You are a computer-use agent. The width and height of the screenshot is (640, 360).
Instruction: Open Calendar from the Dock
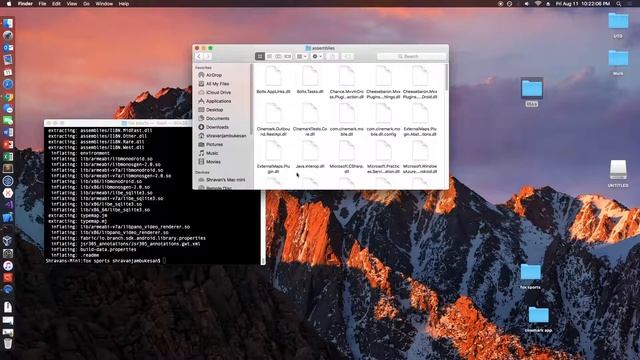pyautogui.click(x=8, y=72)
